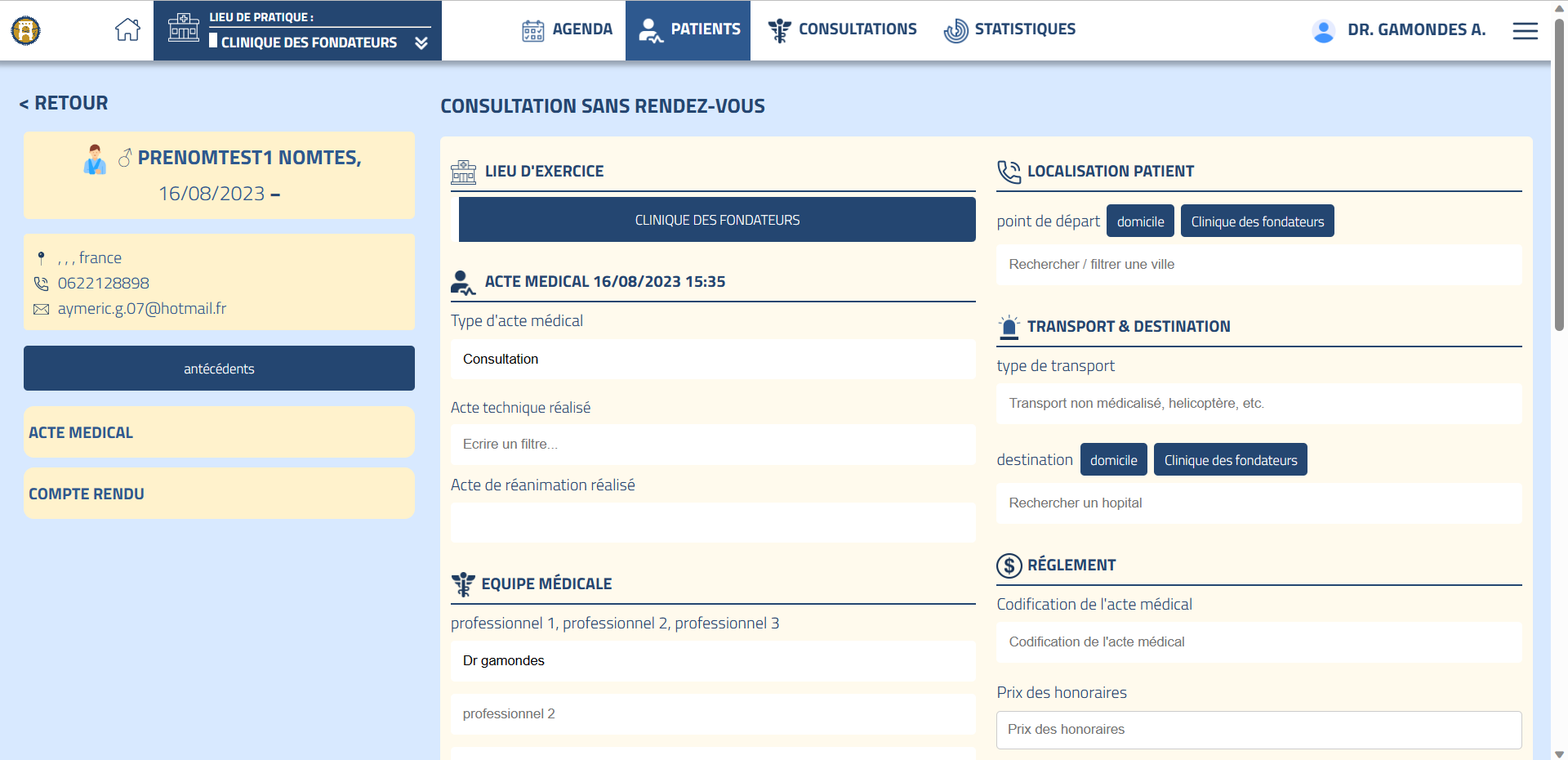Click the male gender symbol icon

pos(125,157)
